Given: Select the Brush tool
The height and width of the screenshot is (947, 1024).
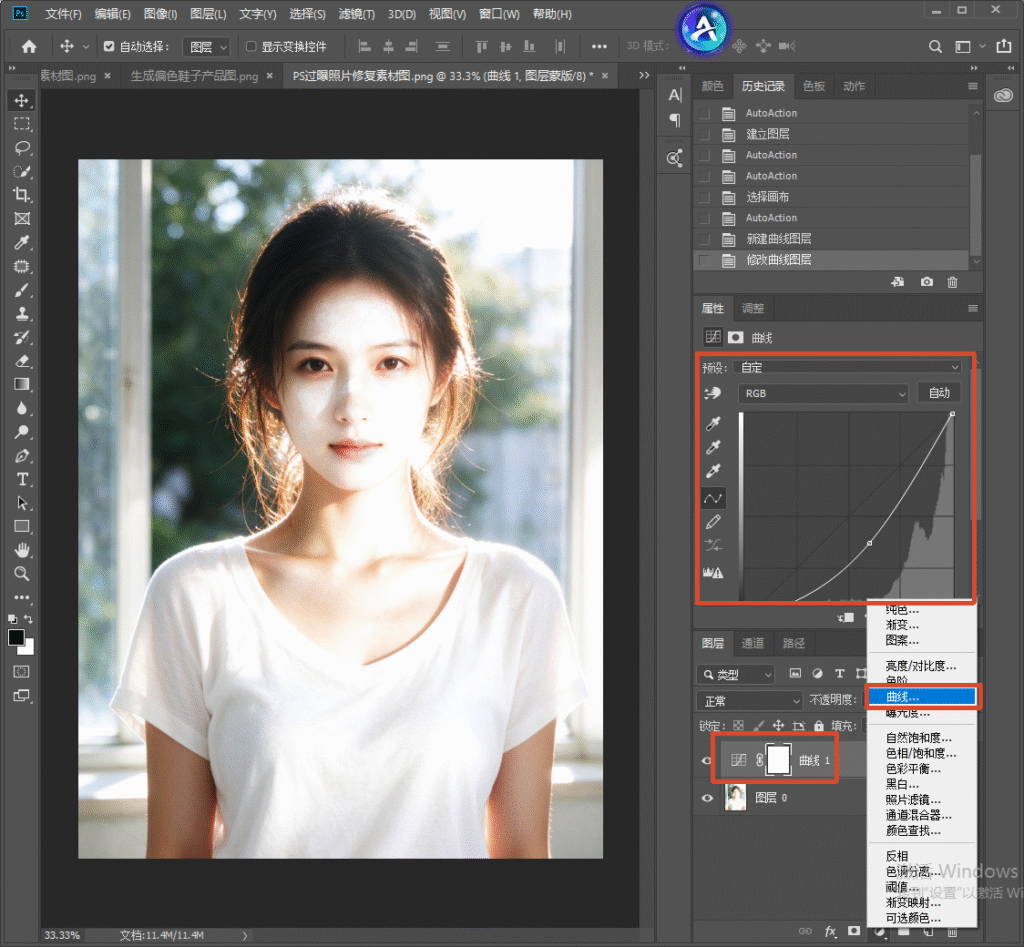Looking at the screenshot, I should pos(22,290).
